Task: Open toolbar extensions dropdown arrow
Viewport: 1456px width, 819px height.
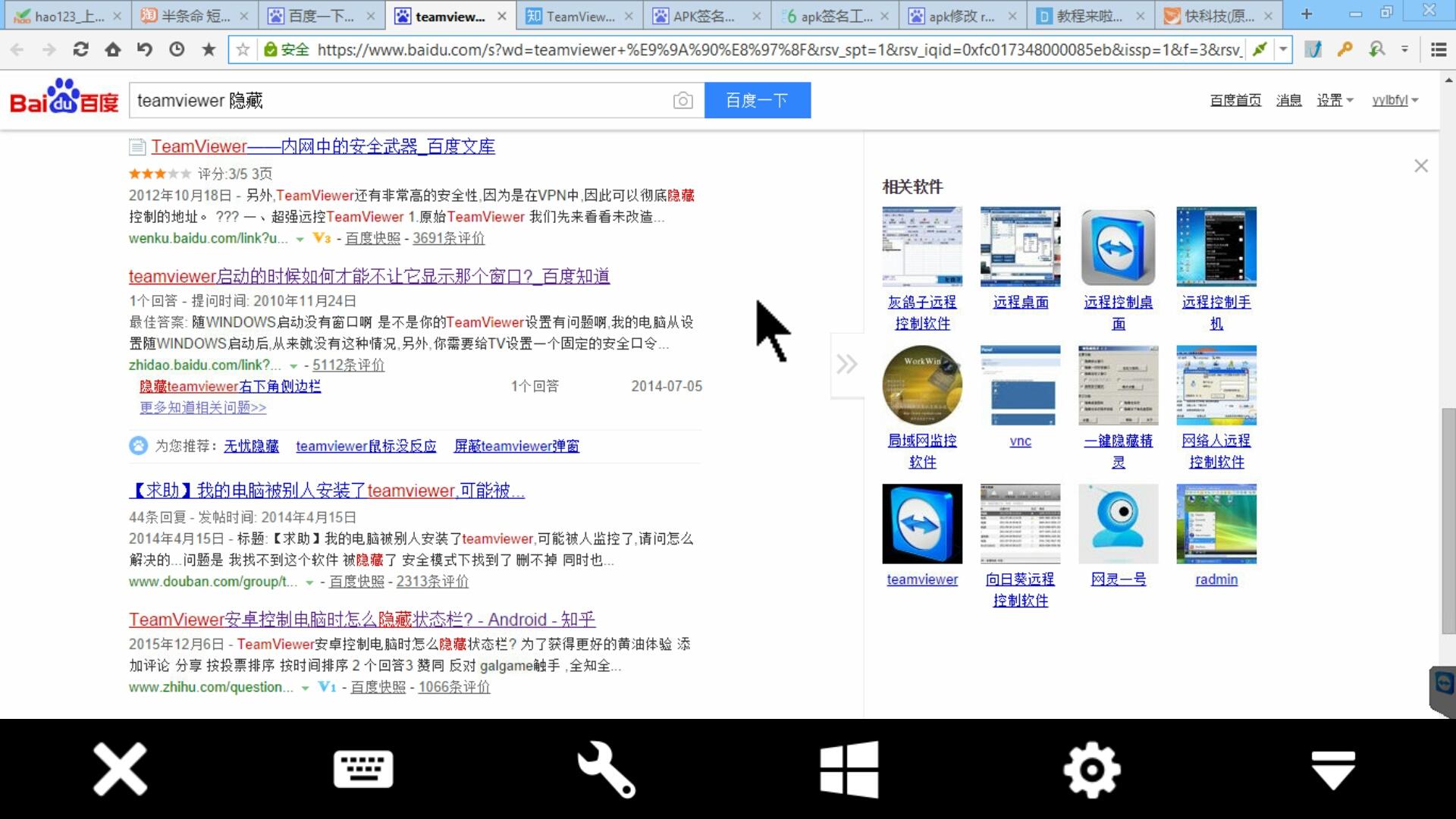Action: (x=1405, y=49)
